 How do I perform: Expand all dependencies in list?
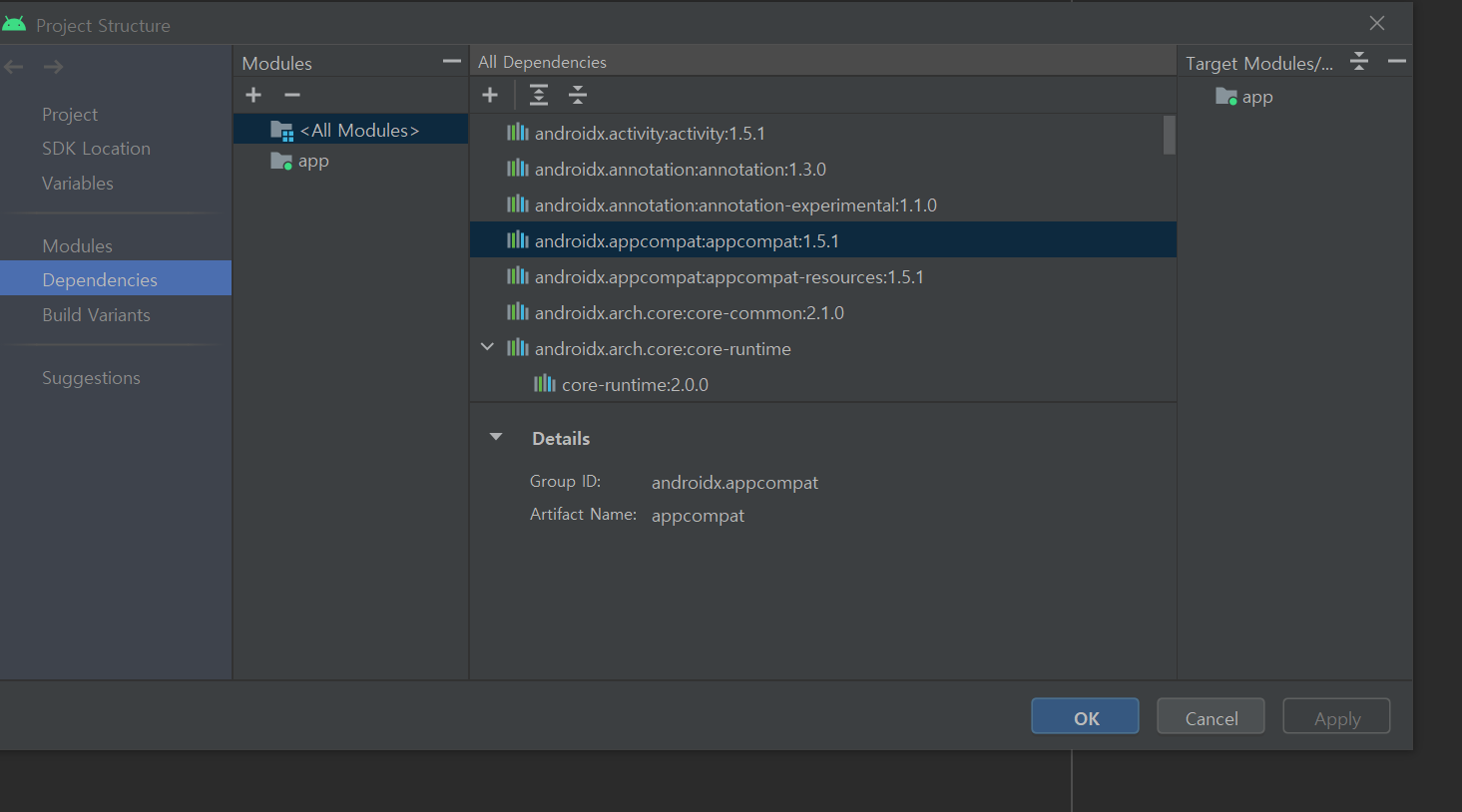click(x=539, y=95)
